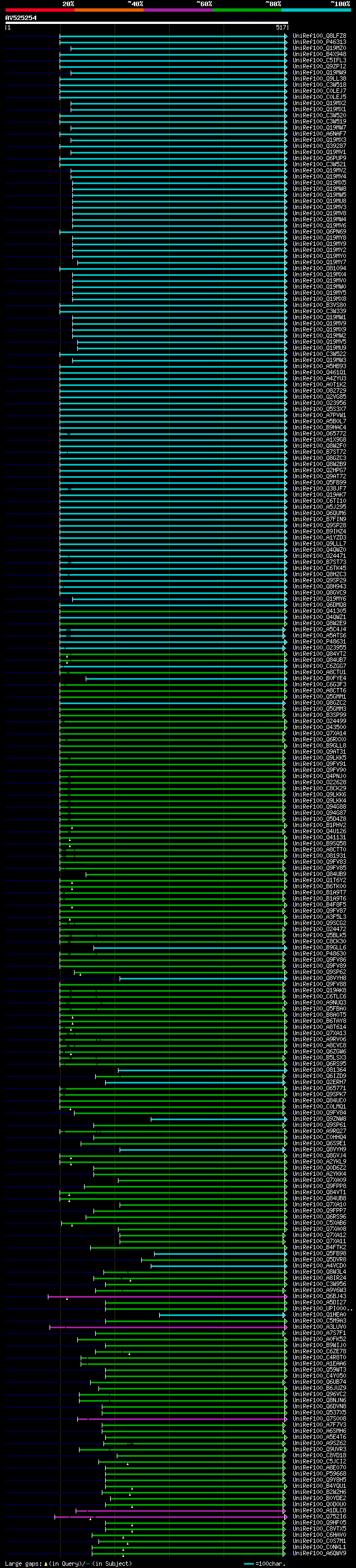This screenshot has width=356, height=1568.
Task: Open hit UniRef100_P46313
Action: [319, 42]
